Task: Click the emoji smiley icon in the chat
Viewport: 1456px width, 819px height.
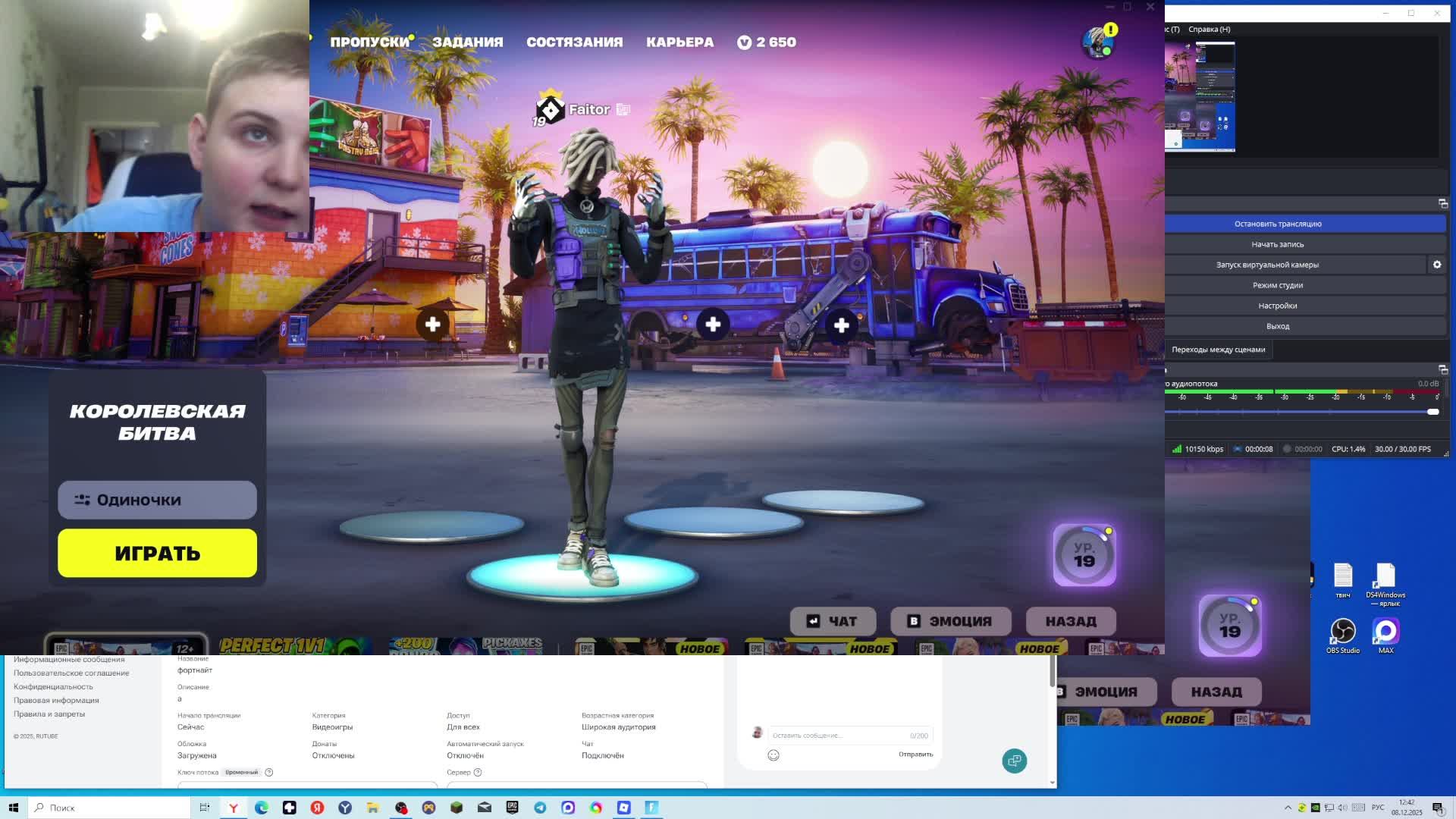Action: tap(773, 755)
